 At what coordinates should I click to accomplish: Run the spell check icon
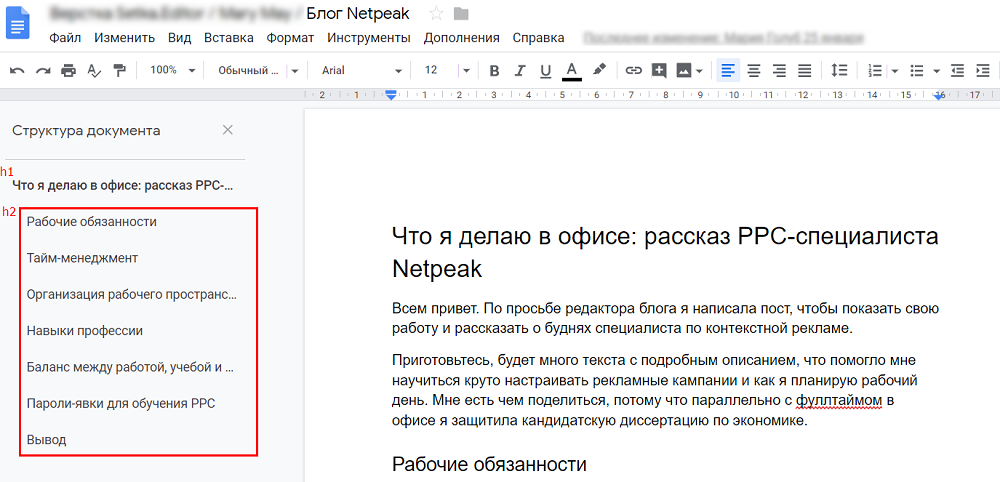click(x=94, y=71)
